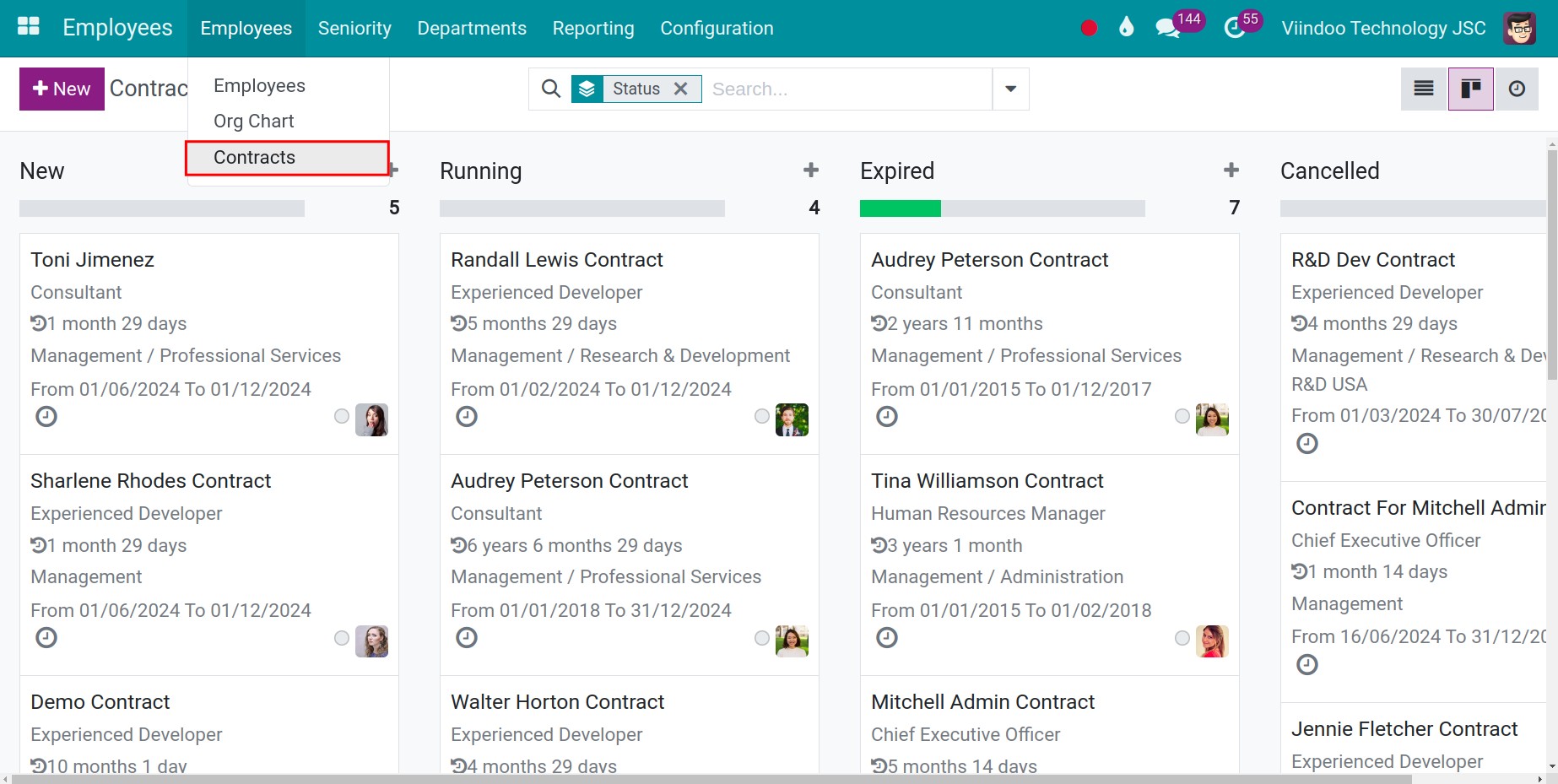Open company switcher Viindoo Technology JSC
This screenshot has height=784, width=1558.
(x=1383, y=28)
